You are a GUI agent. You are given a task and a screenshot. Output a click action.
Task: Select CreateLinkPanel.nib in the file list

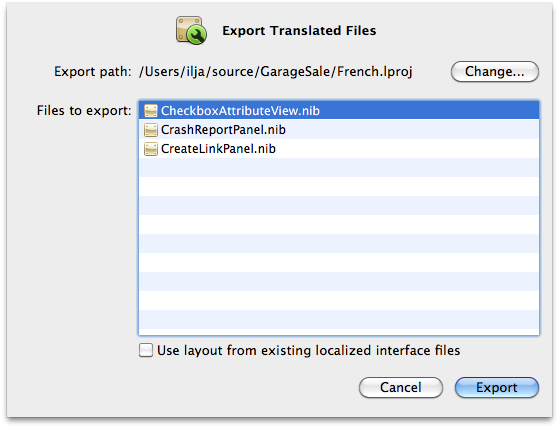point(218,149)
